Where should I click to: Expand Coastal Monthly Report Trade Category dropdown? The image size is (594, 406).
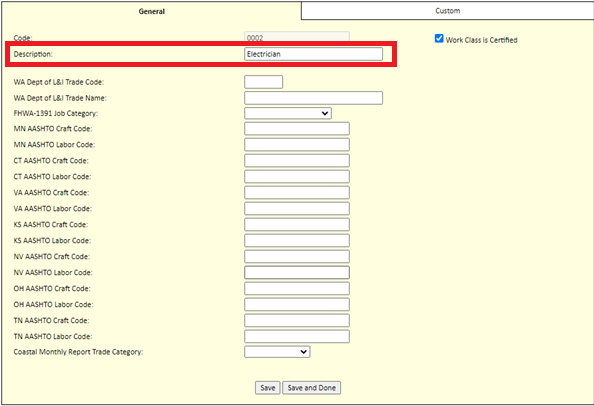tap(277, 352)
